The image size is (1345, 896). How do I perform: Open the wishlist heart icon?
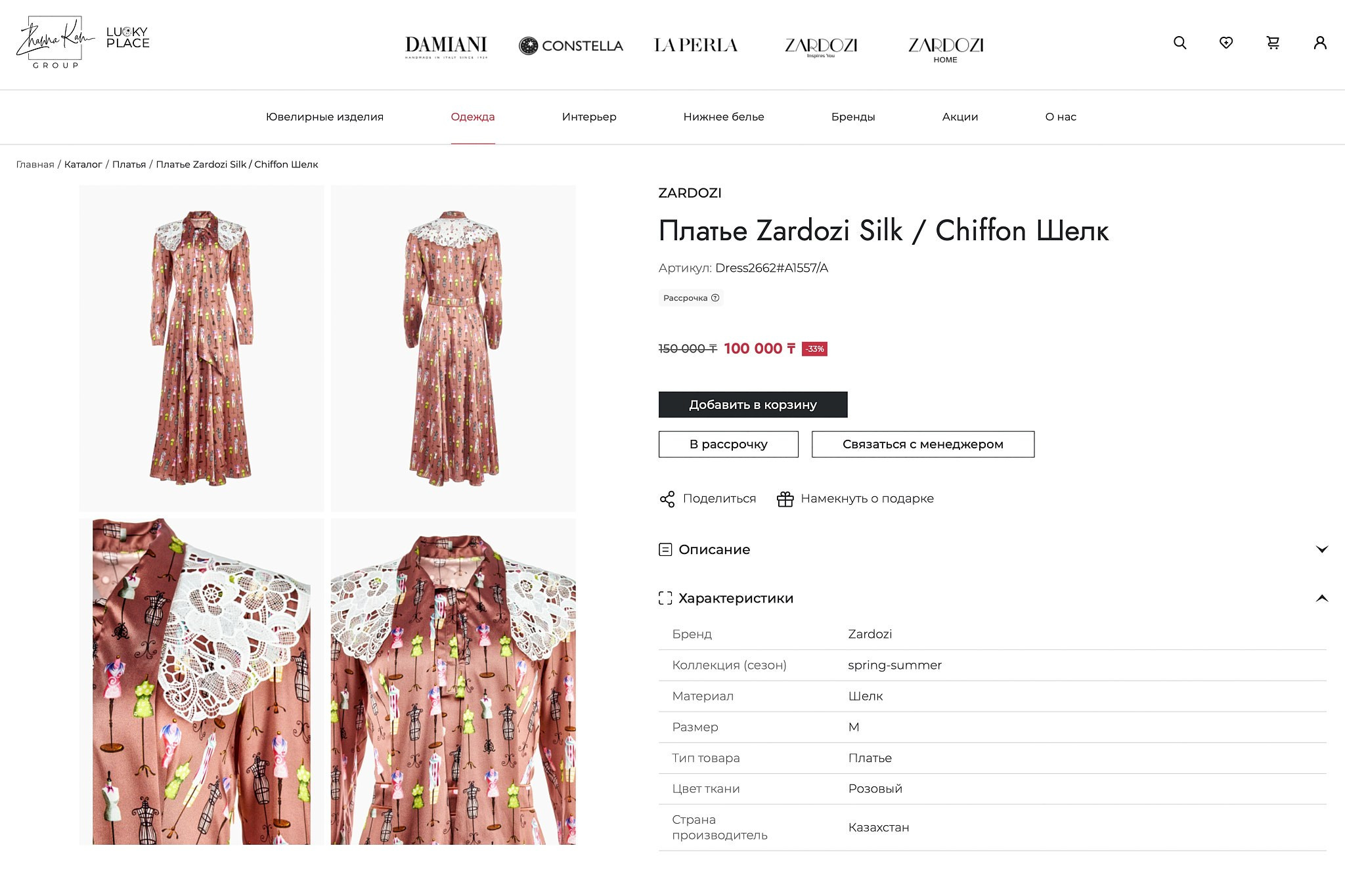[1225, 43]
